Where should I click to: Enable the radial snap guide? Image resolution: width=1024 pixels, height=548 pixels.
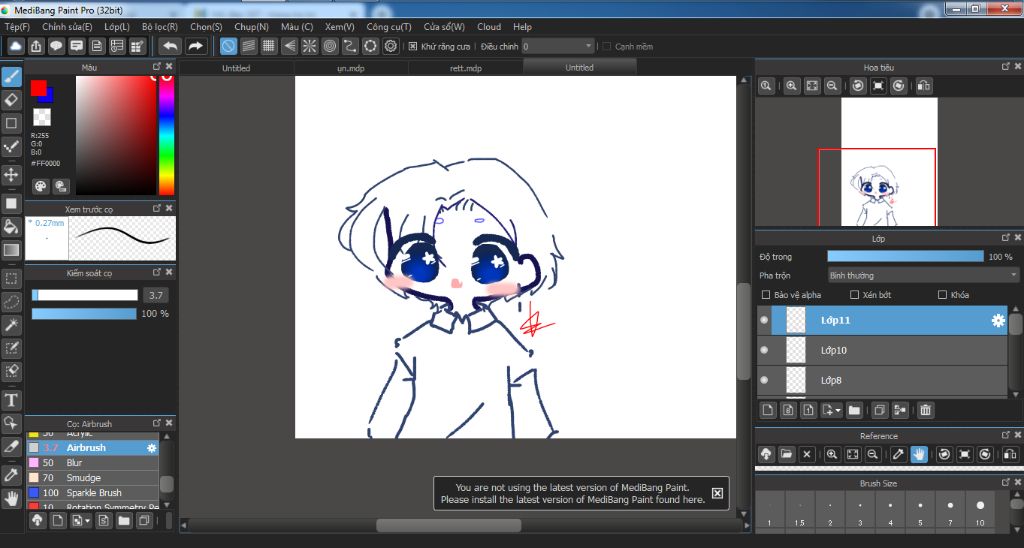click(x=310, y=46)
